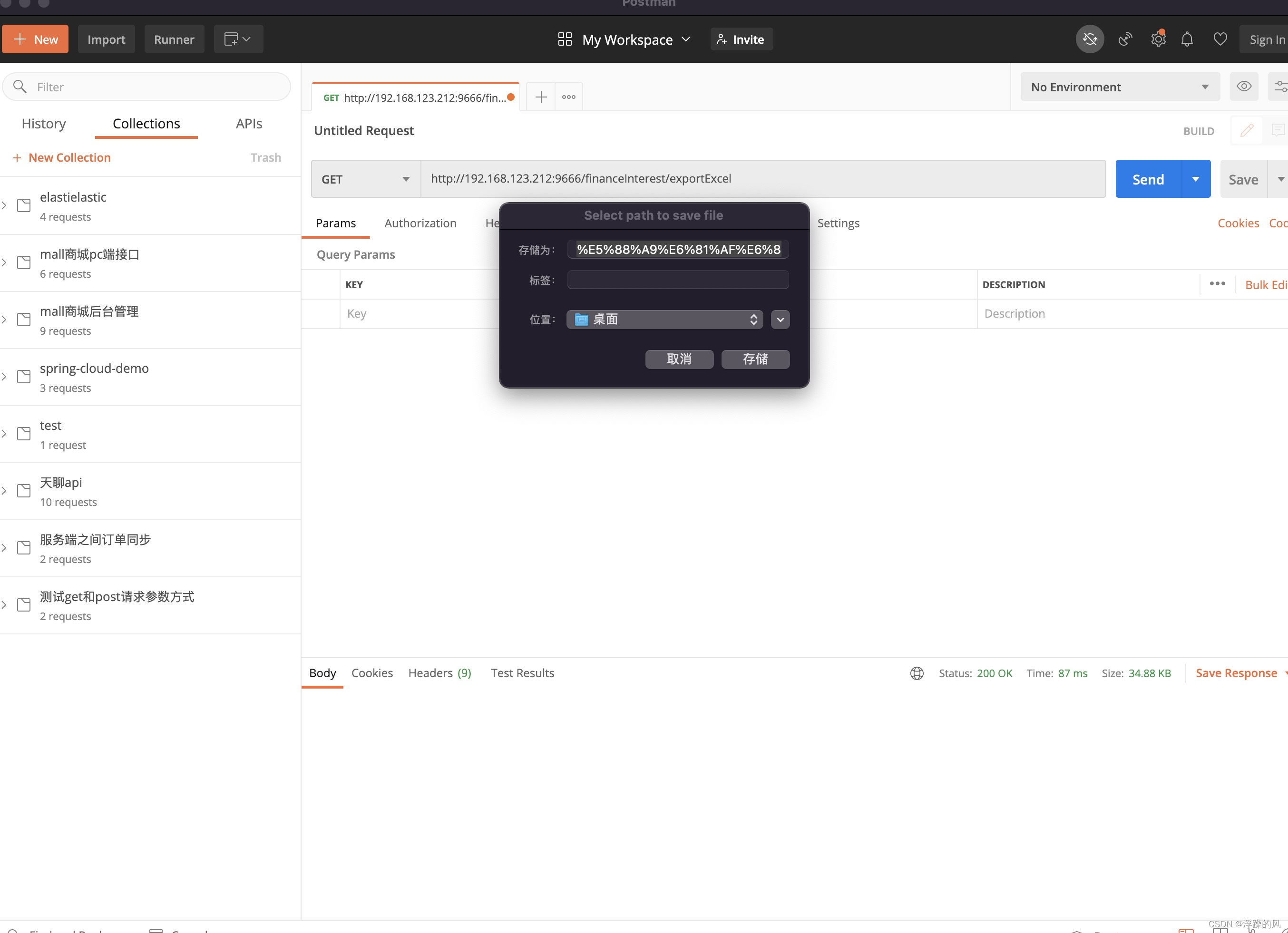The width and height of the screenshot is (1288, 933).
Task: Select the Params tab
Action: pyautogui.click(x=336, y=223)
